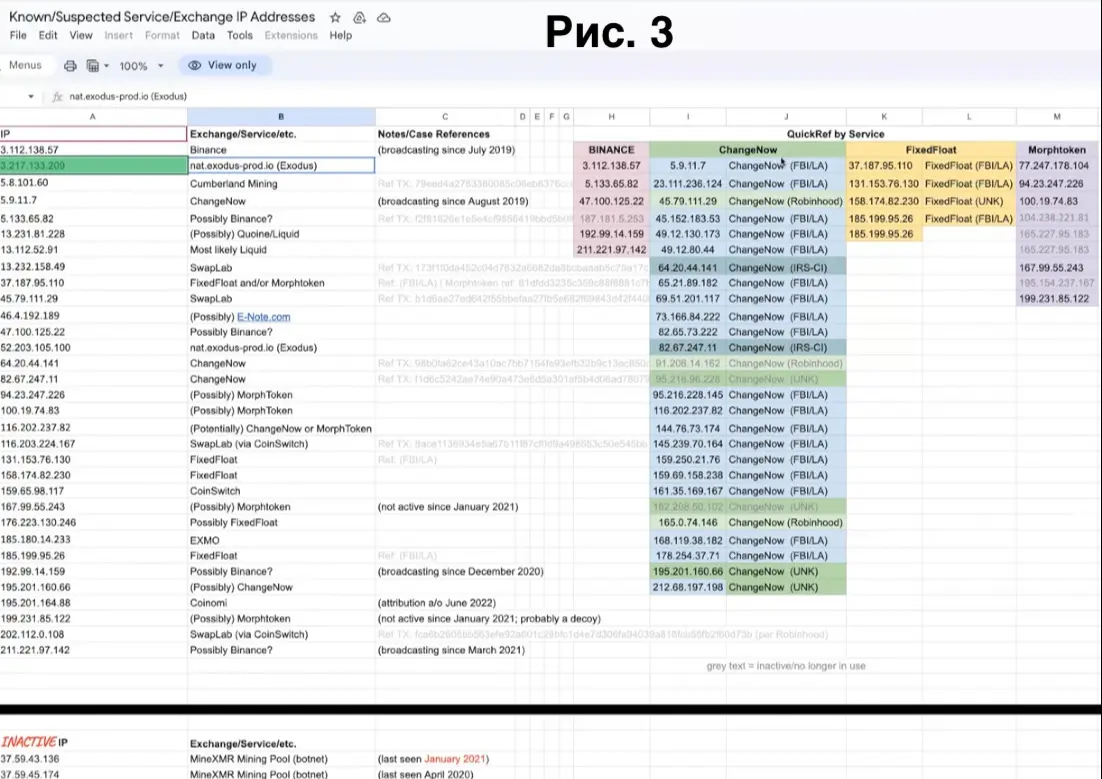The height and width of the screenshot is (779, 1102).
Task: Click the green ChangeNow header cell
Action: click(x=748, y=150)
